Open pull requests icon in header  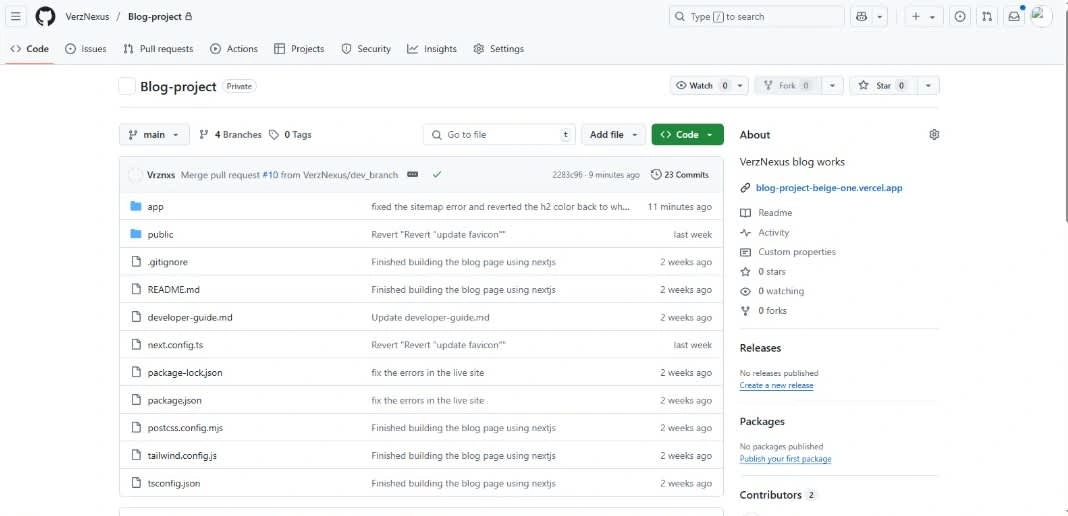point(987,16)
